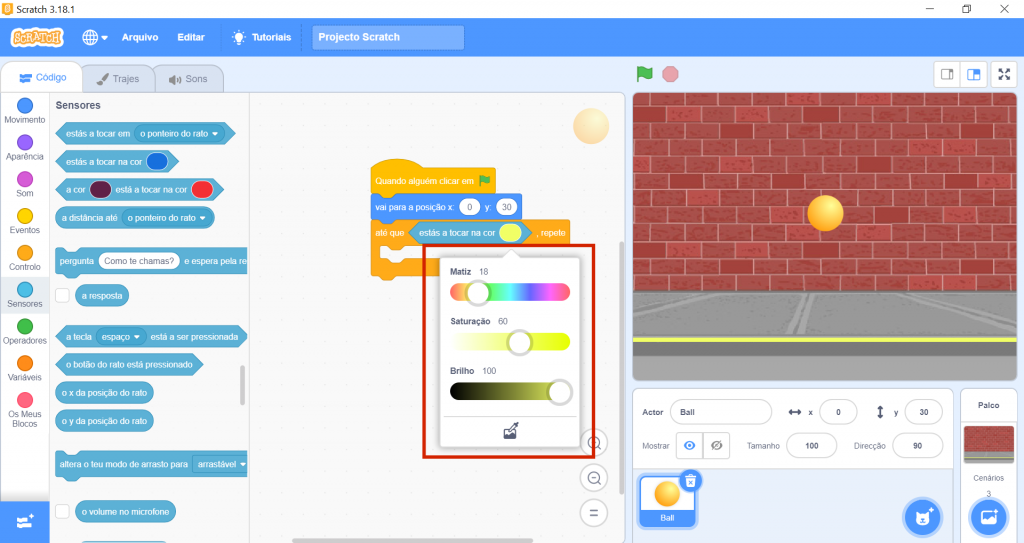Click the Brilho slider handle
This screenshot has height=543, width=1024.
[559, 392]
